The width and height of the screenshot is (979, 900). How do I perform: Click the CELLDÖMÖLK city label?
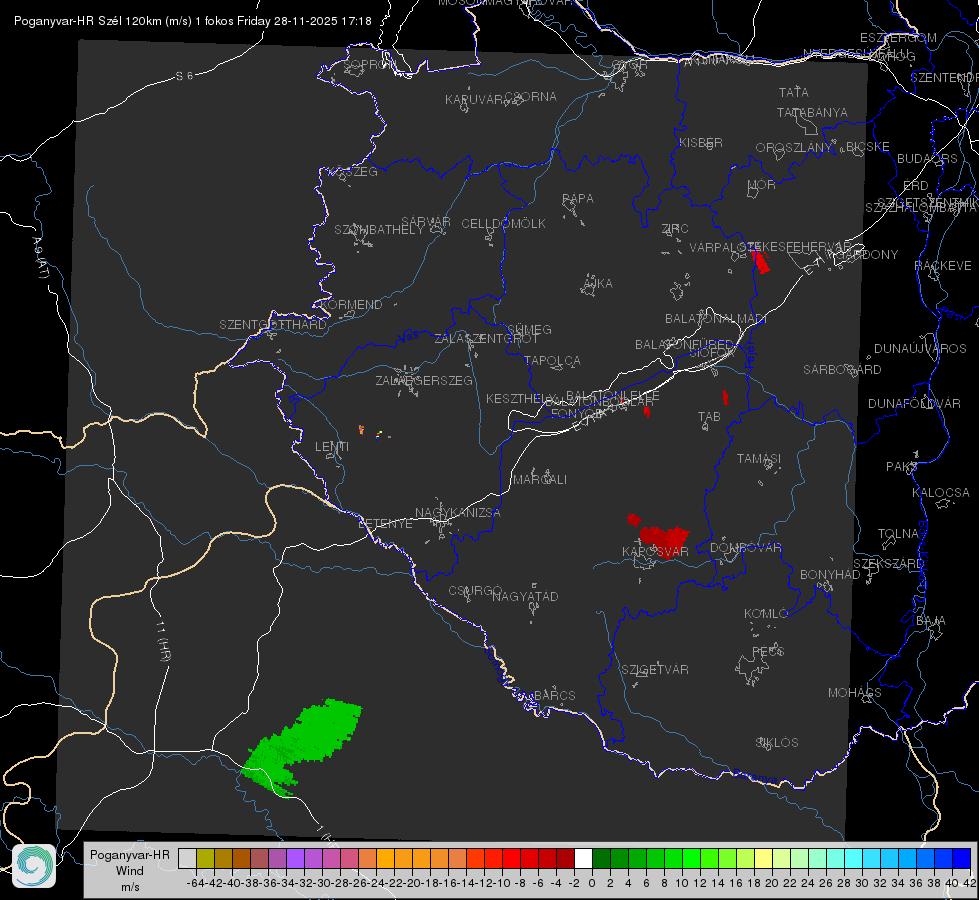pyautogui.click(x=504, y=224)
